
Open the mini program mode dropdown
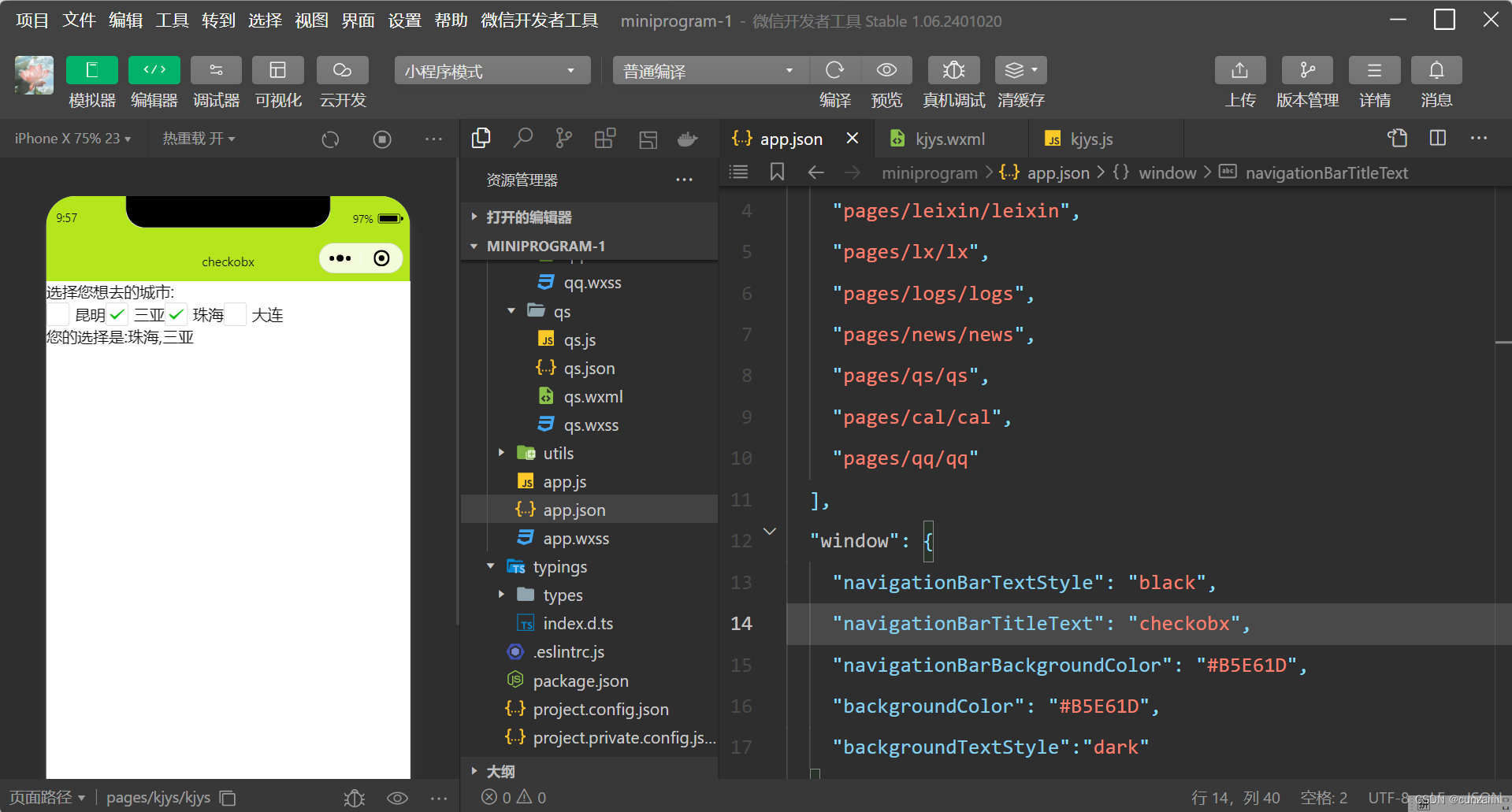(x=492, y=71)
